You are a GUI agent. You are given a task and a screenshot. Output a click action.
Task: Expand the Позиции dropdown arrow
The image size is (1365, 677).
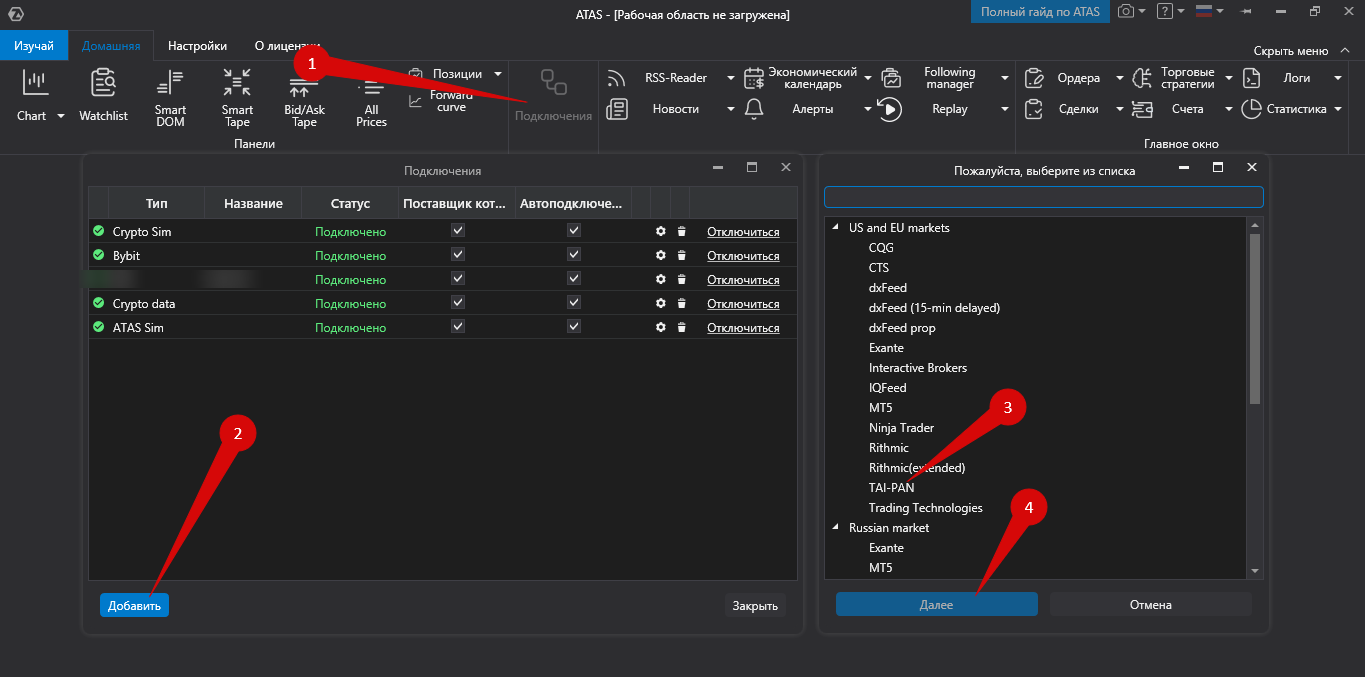pos(498,74)
